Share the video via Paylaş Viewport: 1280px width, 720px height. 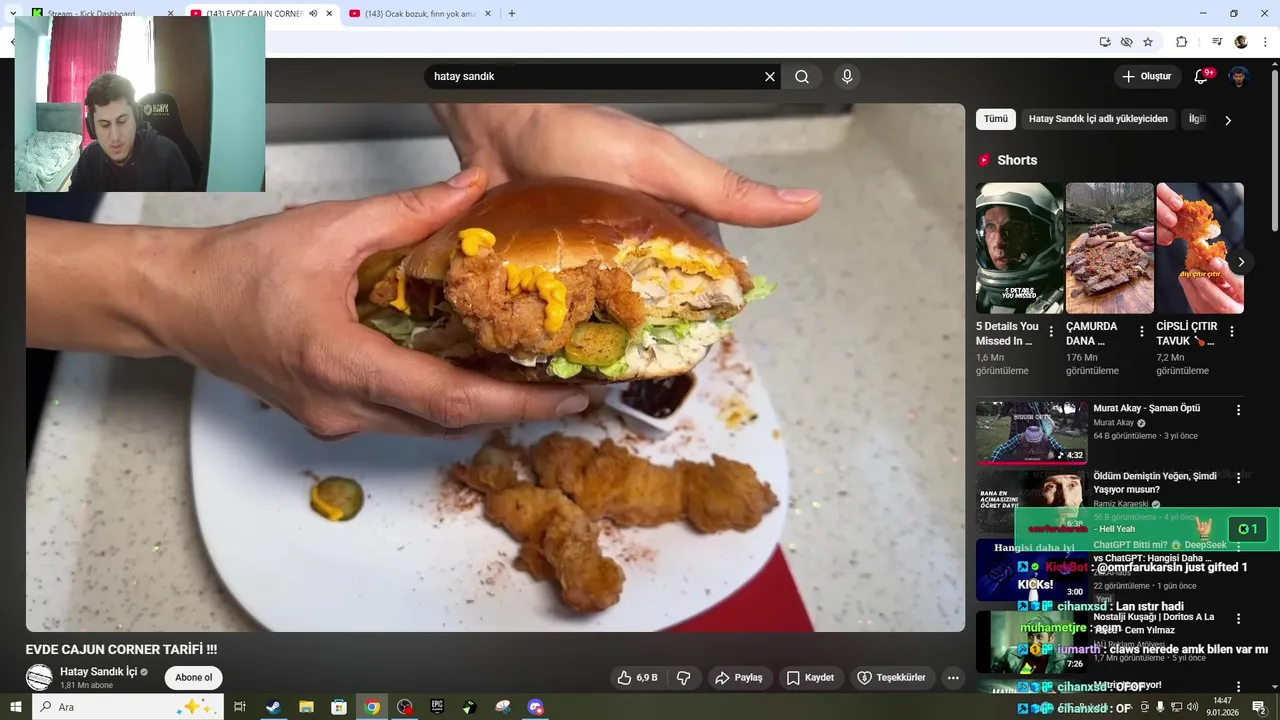(738, 678)
